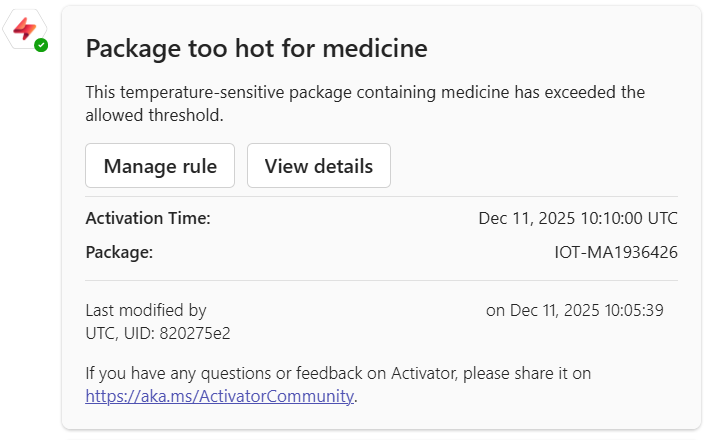Click the 'allowed threshold.' description line
This screenshot has width=718, height=440.
point(154,116)
